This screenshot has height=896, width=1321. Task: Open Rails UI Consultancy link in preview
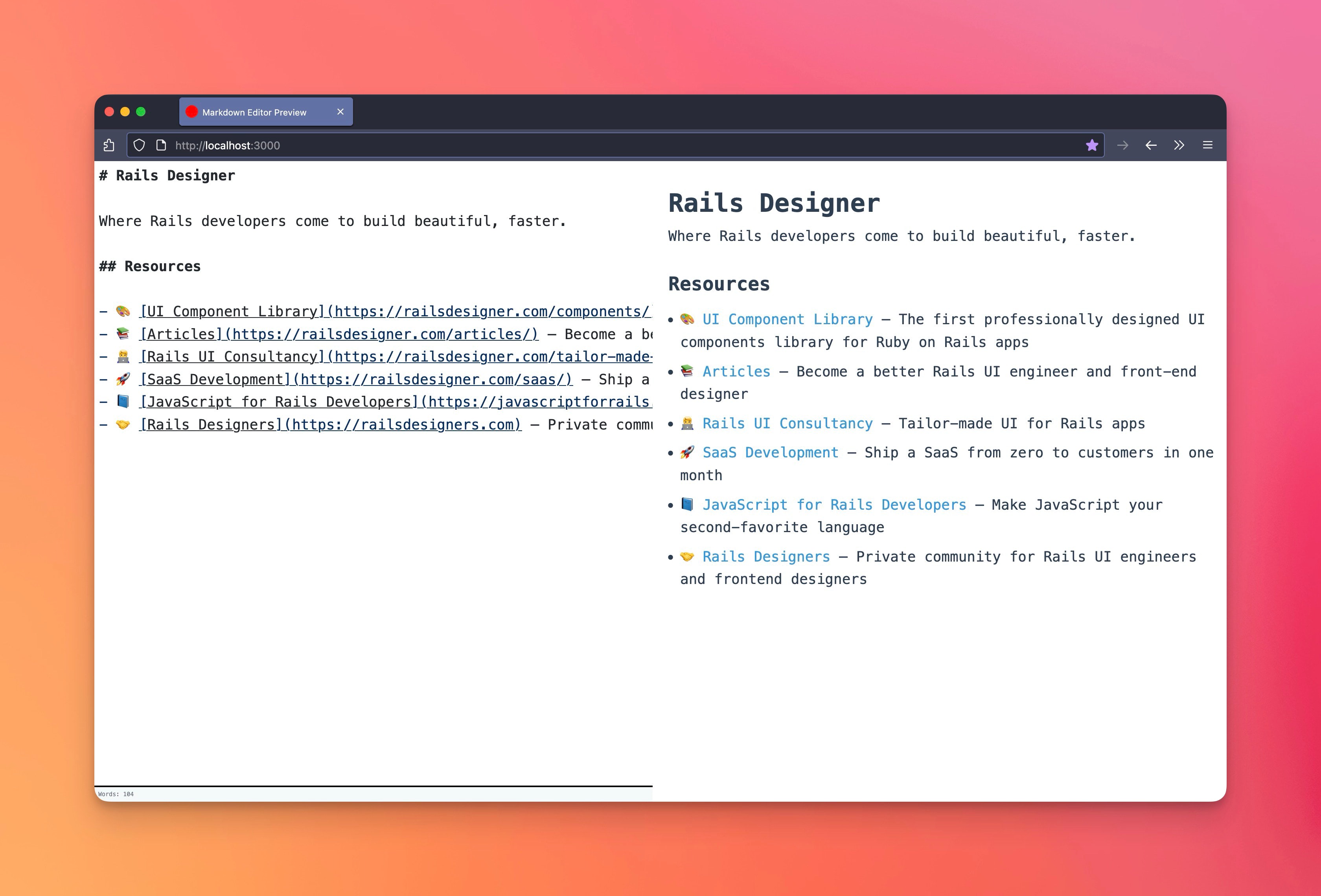pyautogui.click(x=787, y=423)
